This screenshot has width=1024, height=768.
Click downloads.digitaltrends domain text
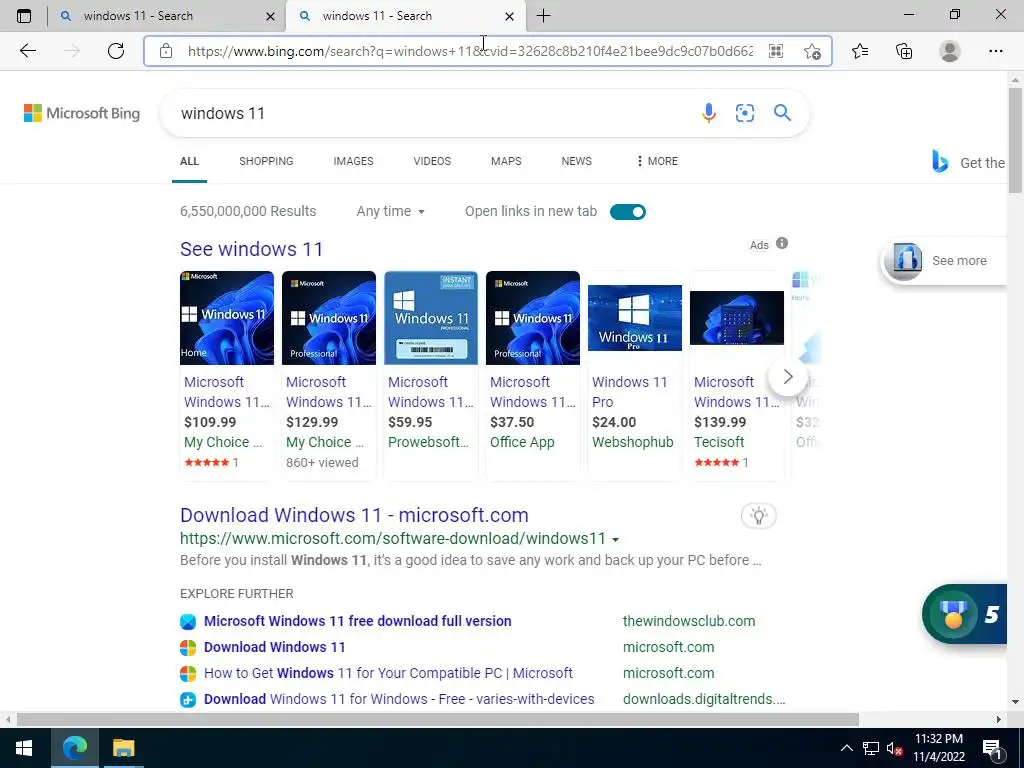click(704, 699)
